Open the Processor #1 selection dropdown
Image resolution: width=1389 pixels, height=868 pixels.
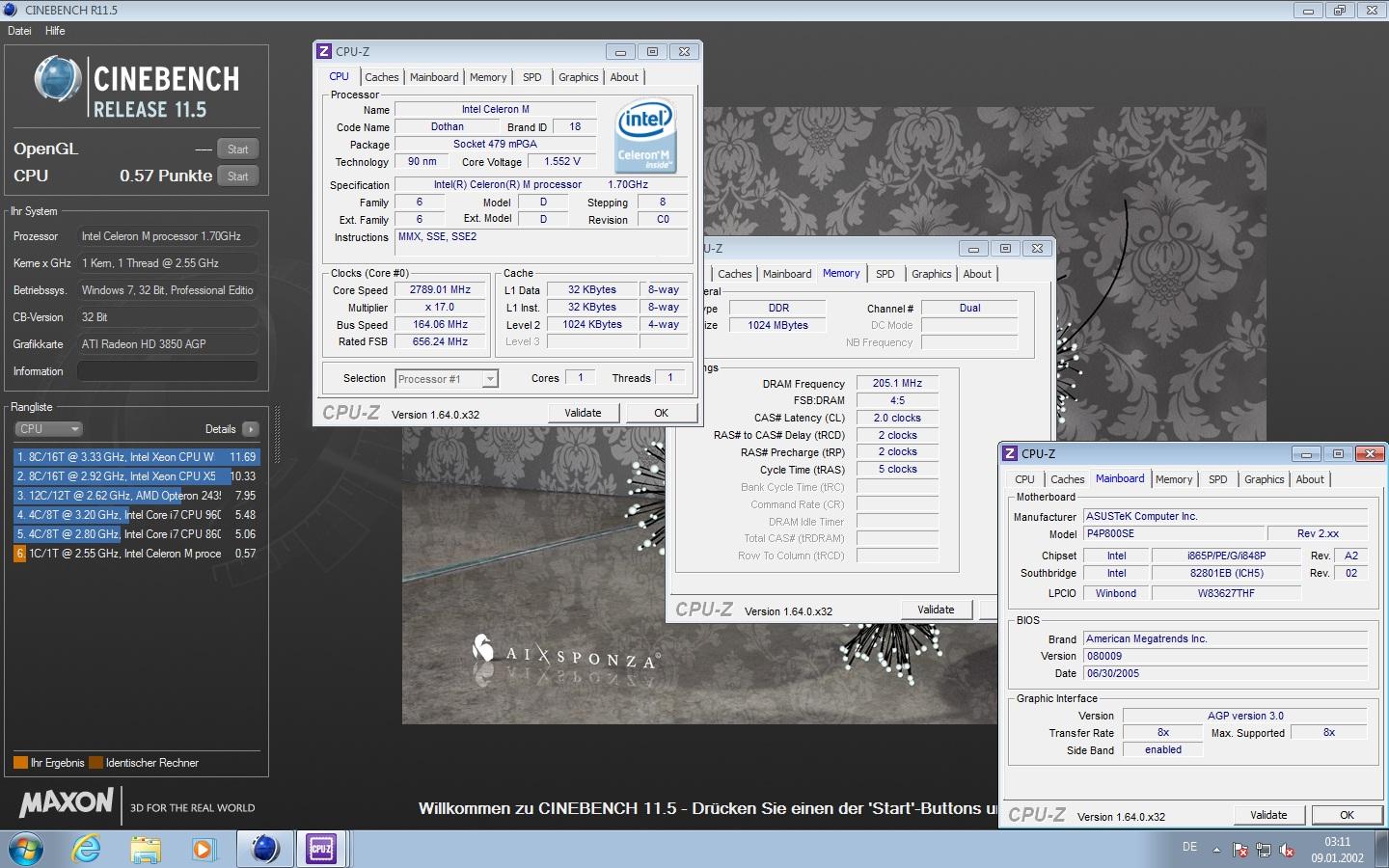click(447, 379)
